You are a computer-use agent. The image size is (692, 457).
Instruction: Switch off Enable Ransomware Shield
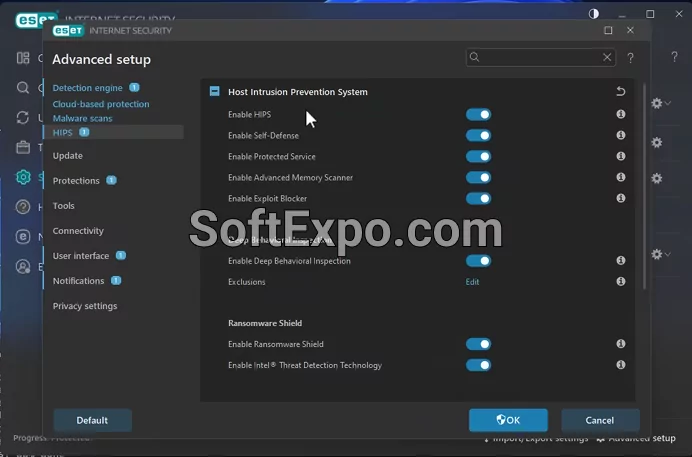[x=478, y=344]
